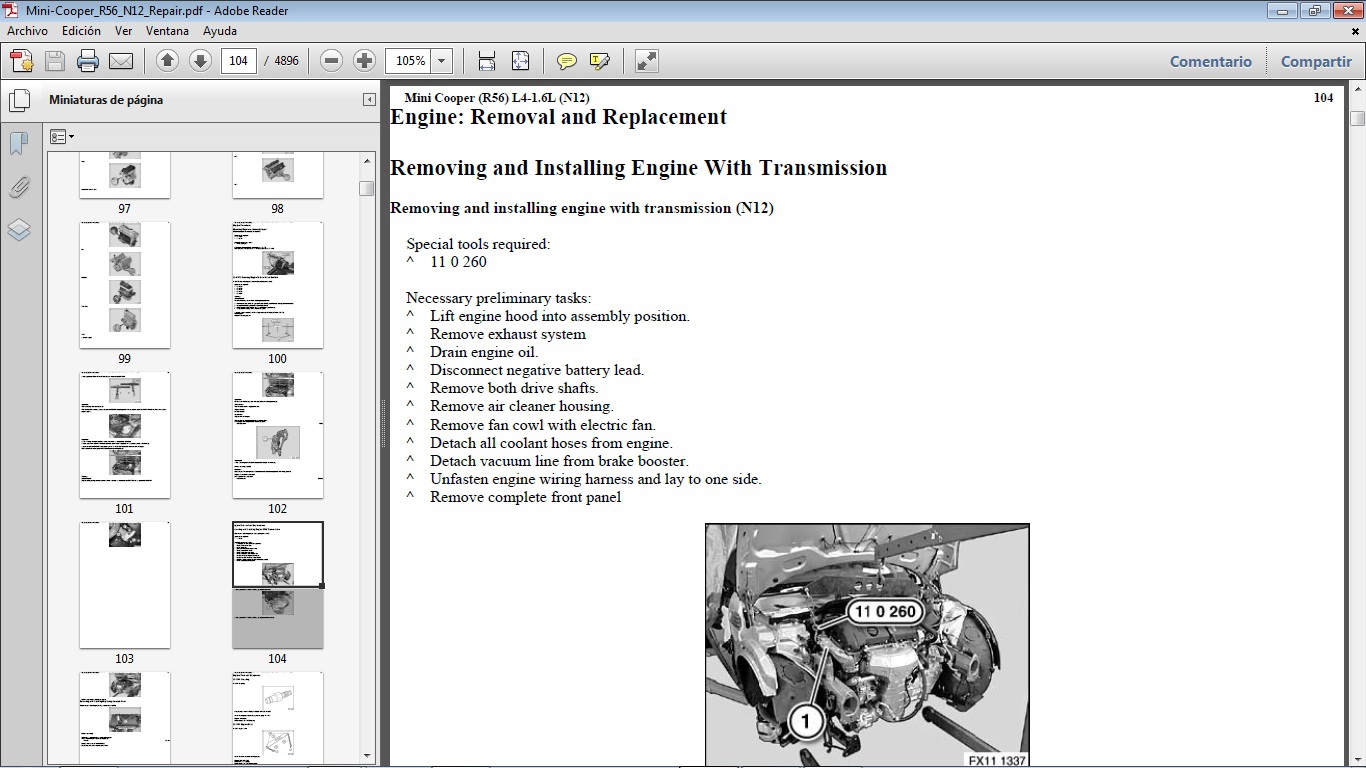Screen dimensions: 1366x768
Task: Print the document using printer icon
Action: click(88, 61)
